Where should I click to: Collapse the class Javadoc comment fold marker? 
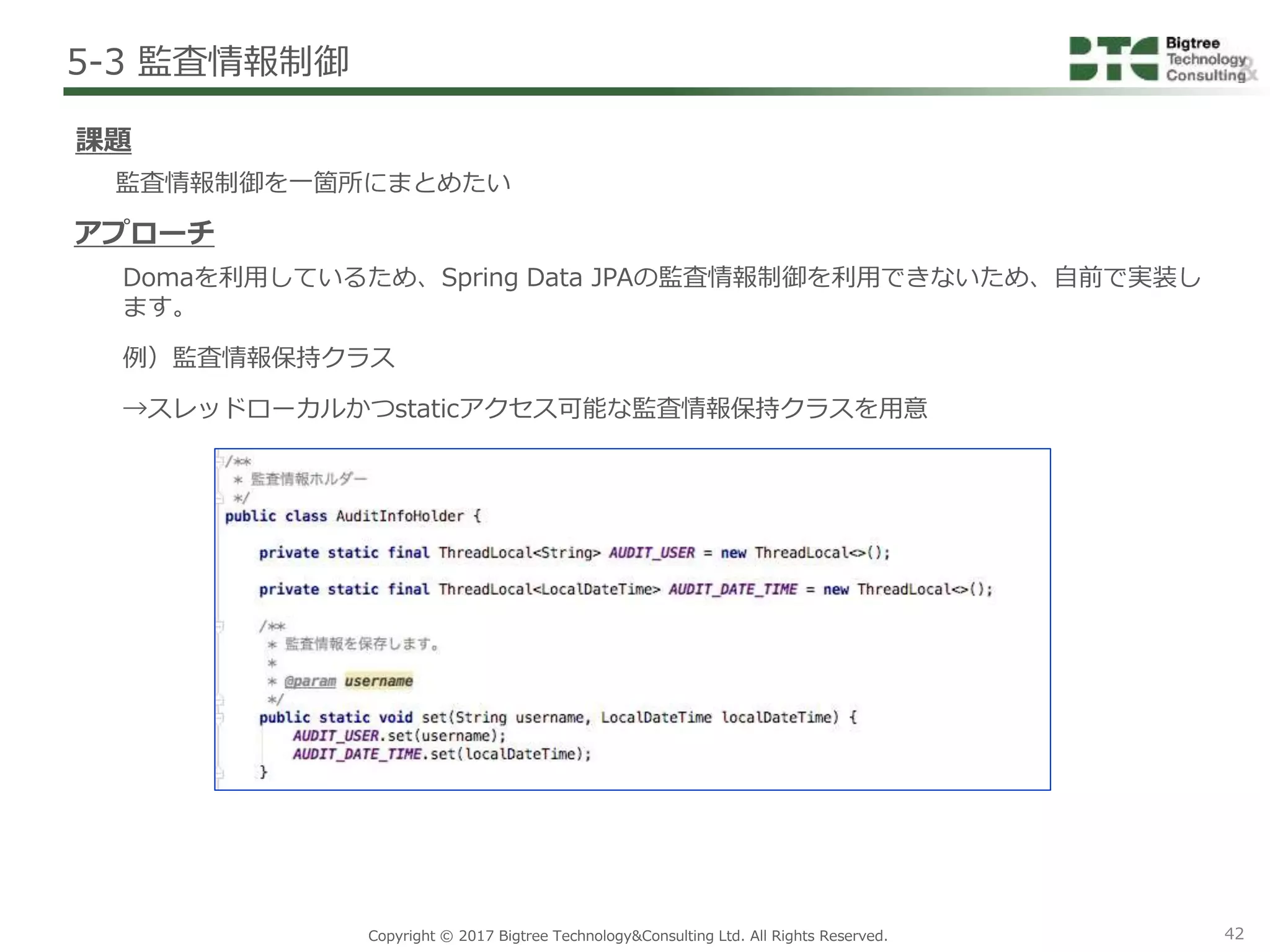click(x=220, y=461)
